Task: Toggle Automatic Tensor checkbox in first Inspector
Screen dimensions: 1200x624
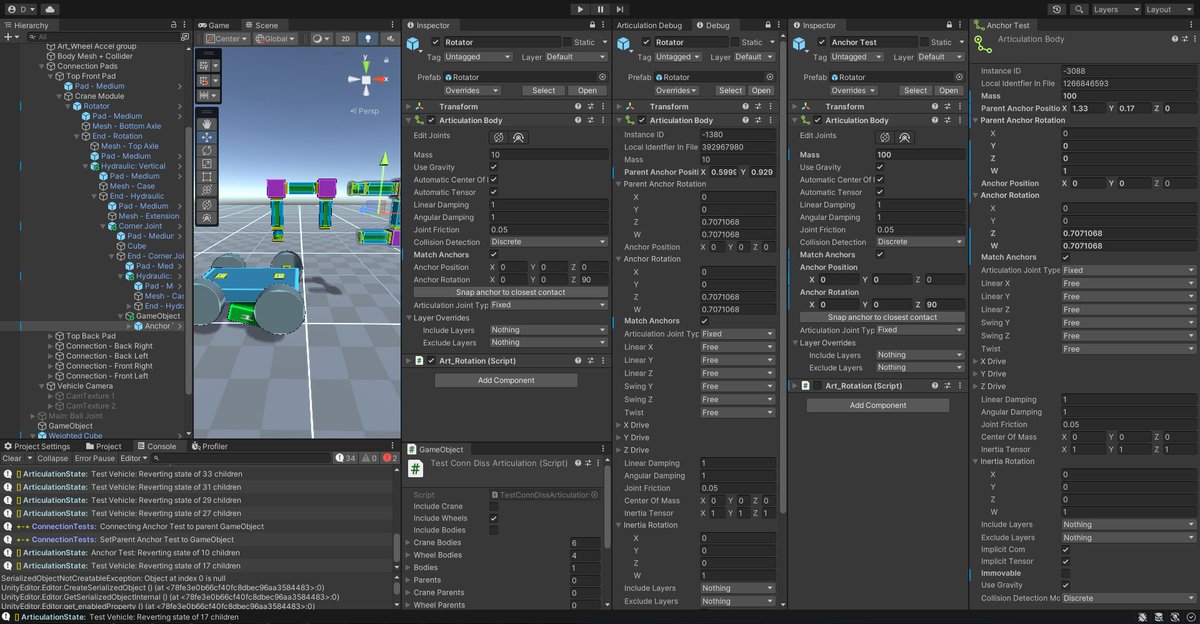Action: (494, 192)
